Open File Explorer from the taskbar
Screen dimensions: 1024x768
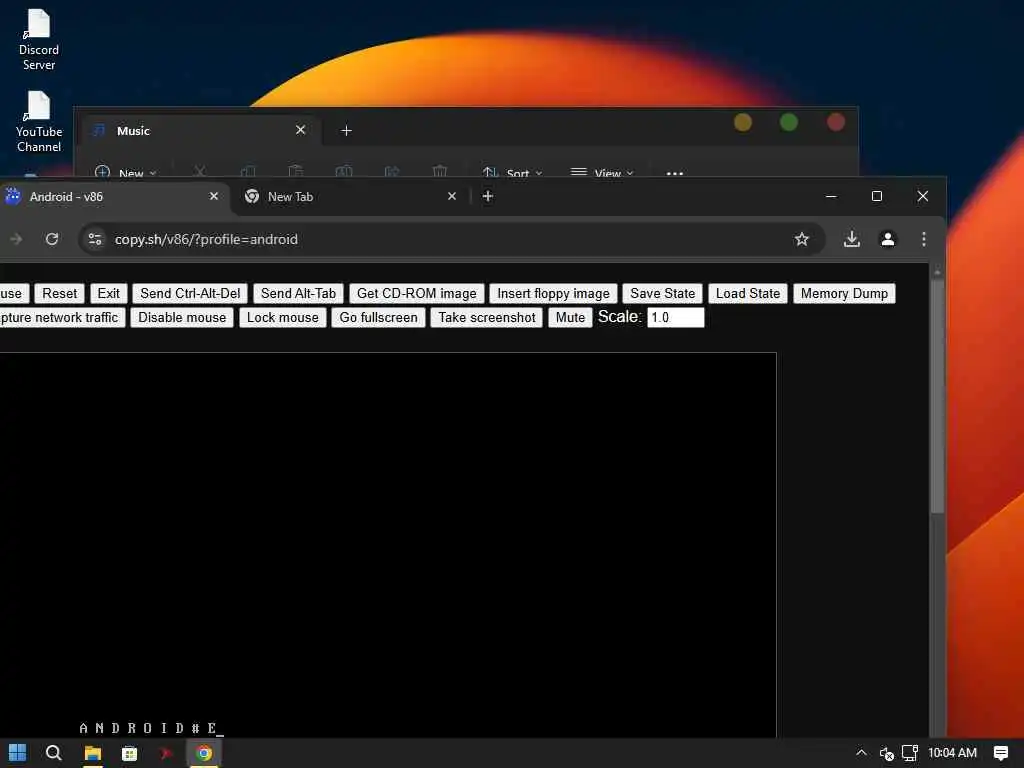click(x=93, y=753)
